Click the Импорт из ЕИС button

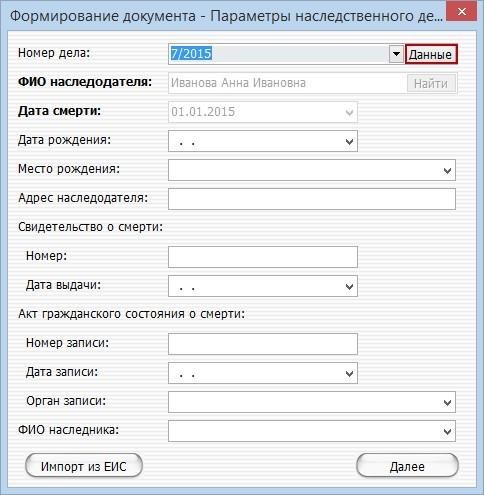point(84,466)
